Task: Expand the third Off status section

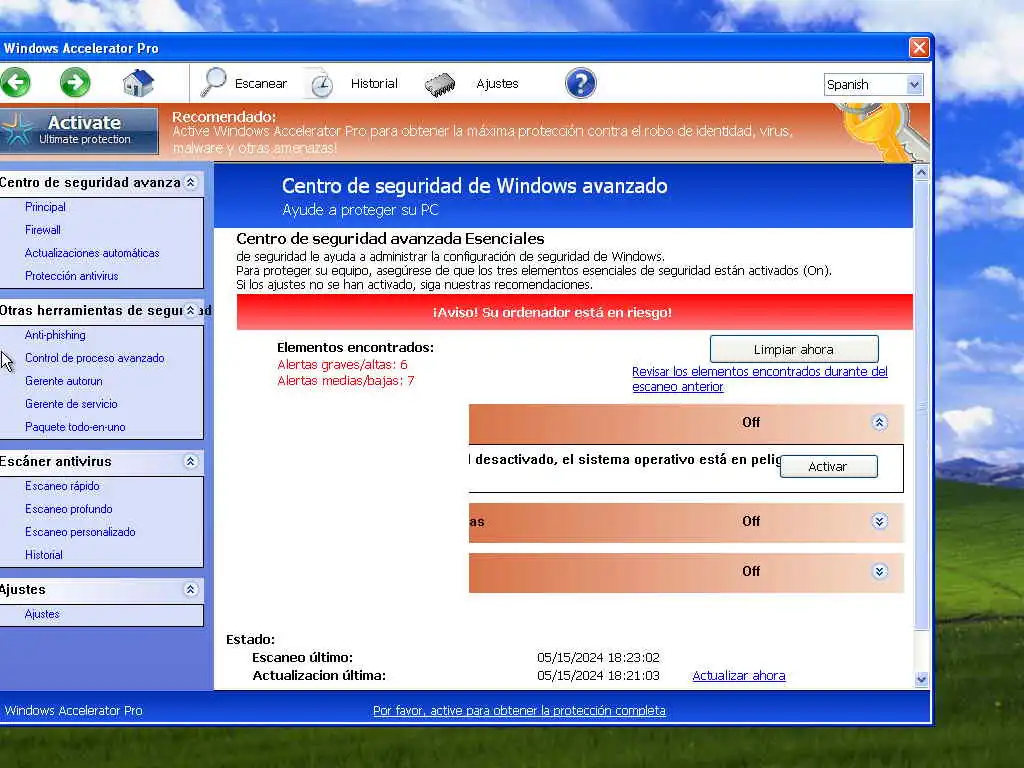Action: coord(879,571)
